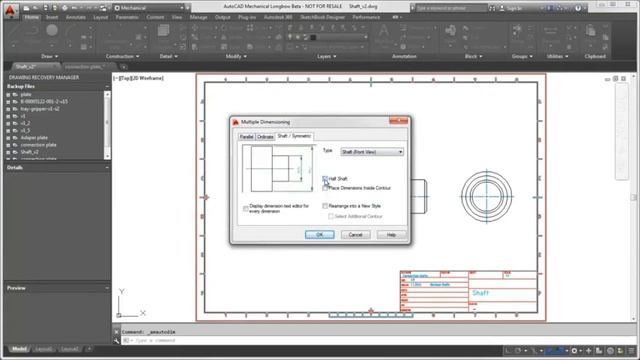Click the Insert Block icon

click(450, 31)
